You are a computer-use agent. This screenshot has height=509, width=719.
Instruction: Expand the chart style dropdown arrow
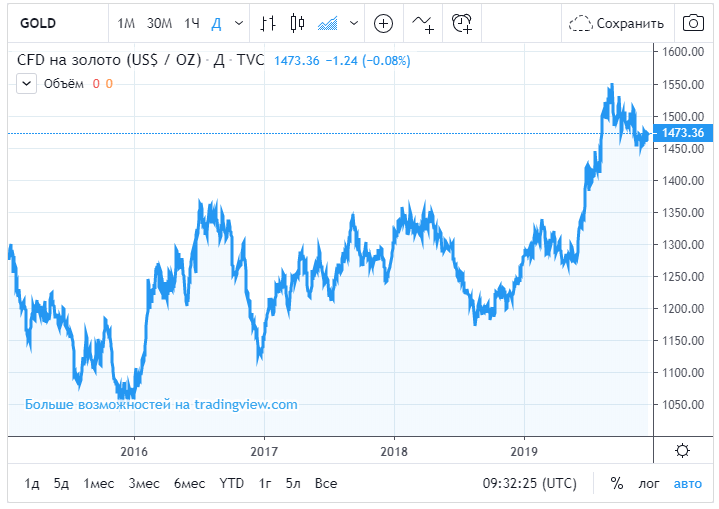point(354,23)
